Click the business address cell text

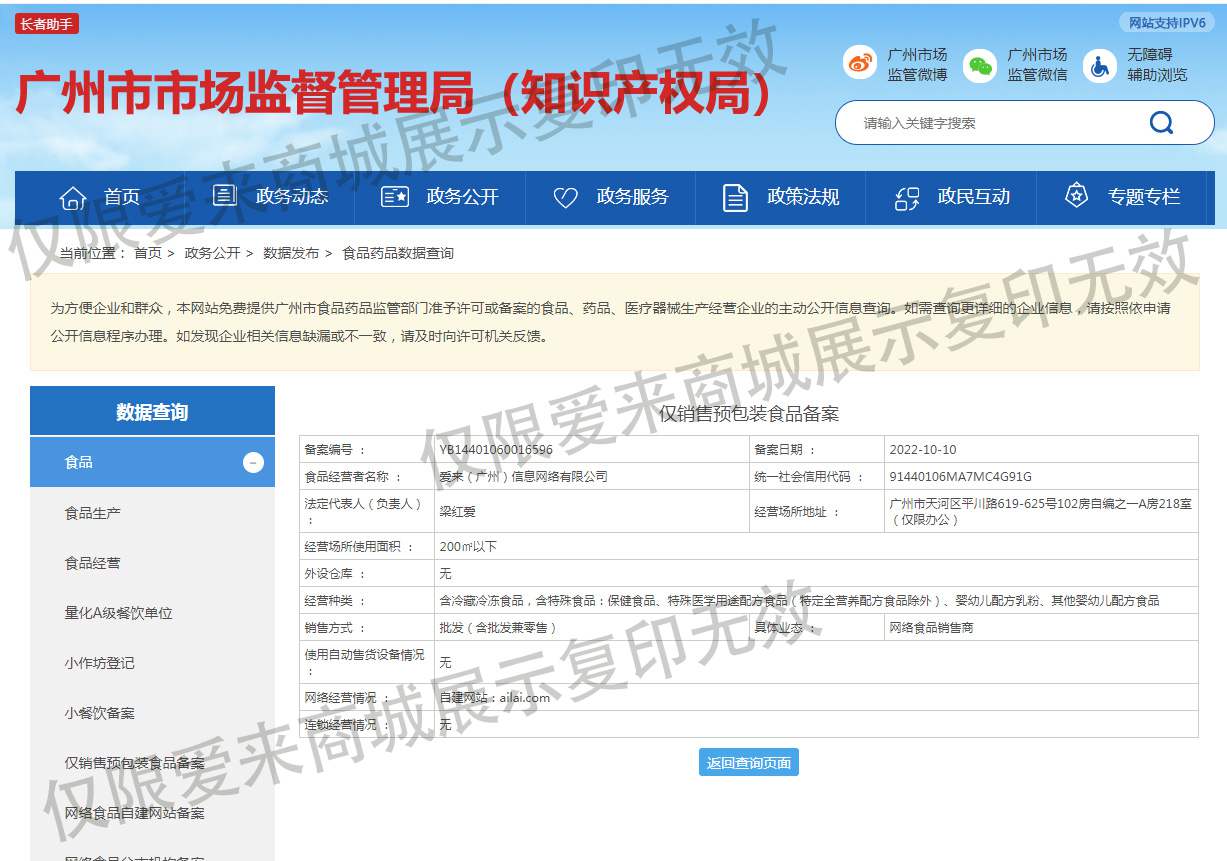point(1040,511)
